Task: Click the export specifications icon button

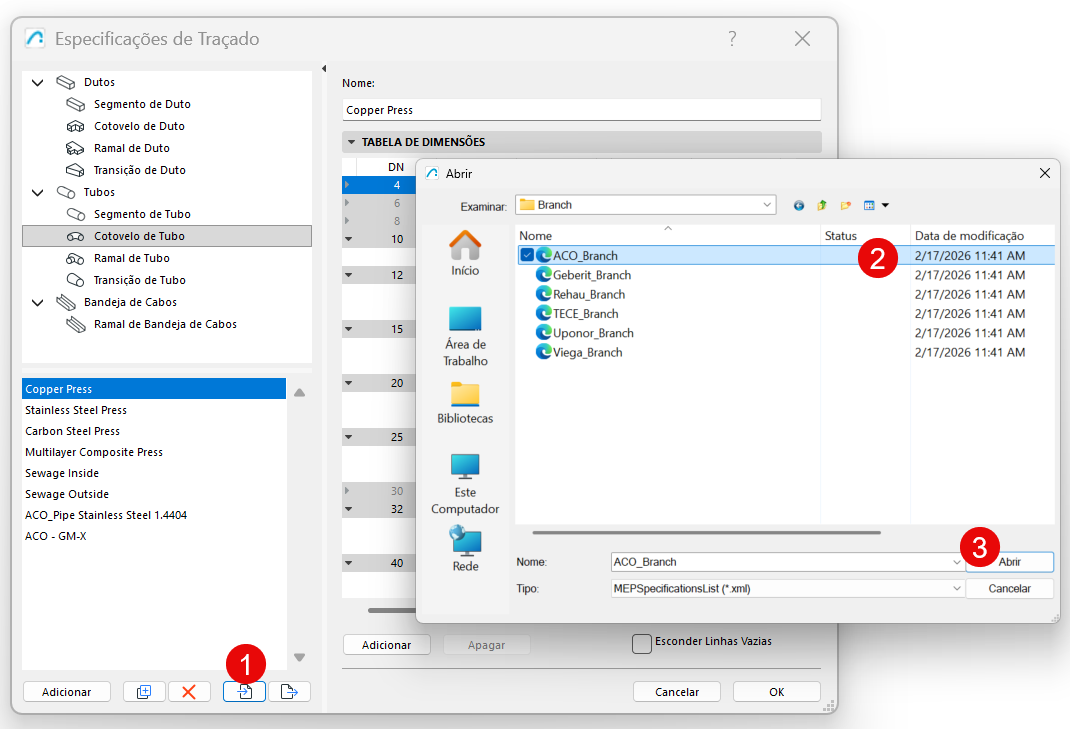Action: tap(289, 691)
